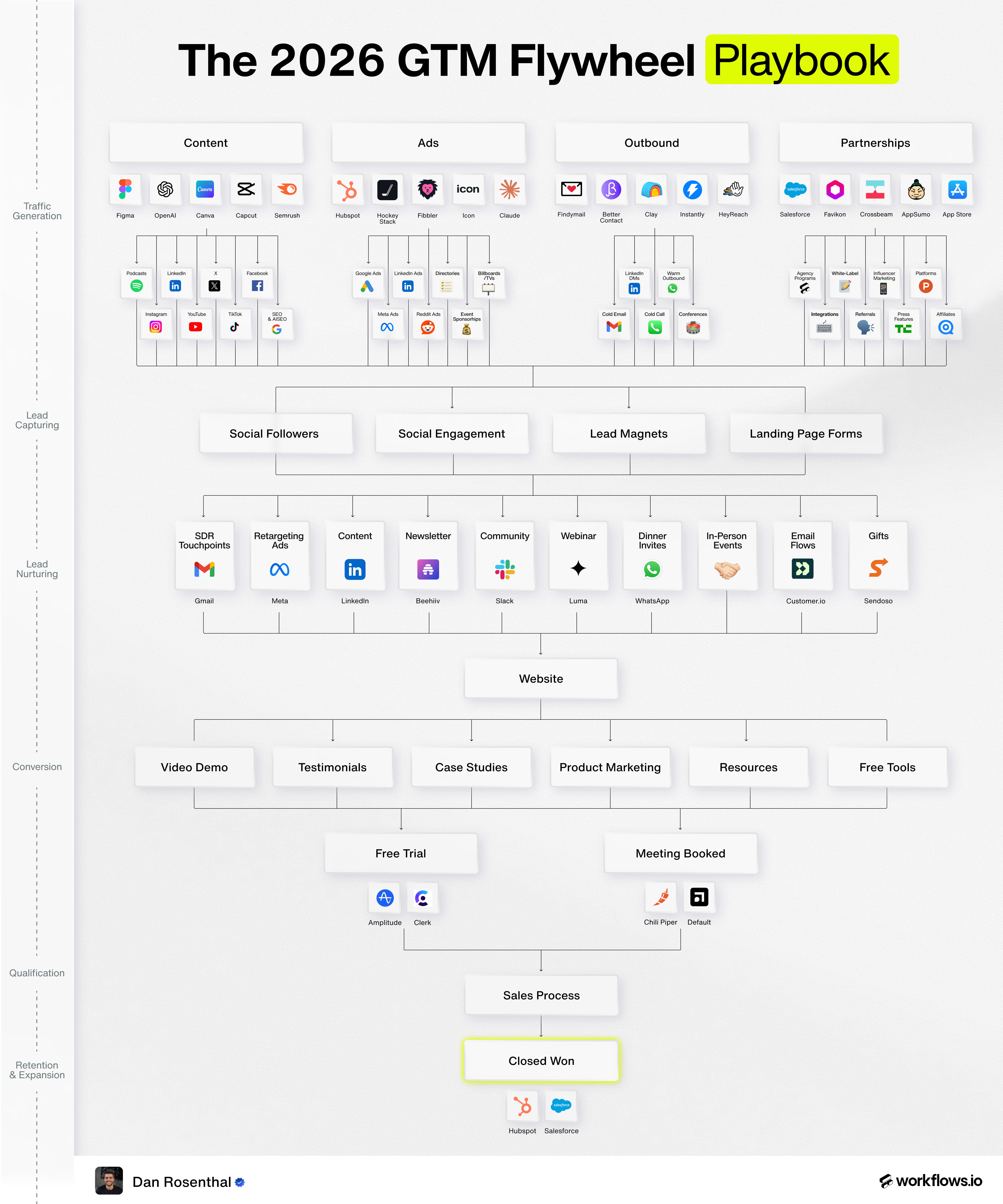Click the Figma icon under Content

pyautogui.click(x=125, y=189)
